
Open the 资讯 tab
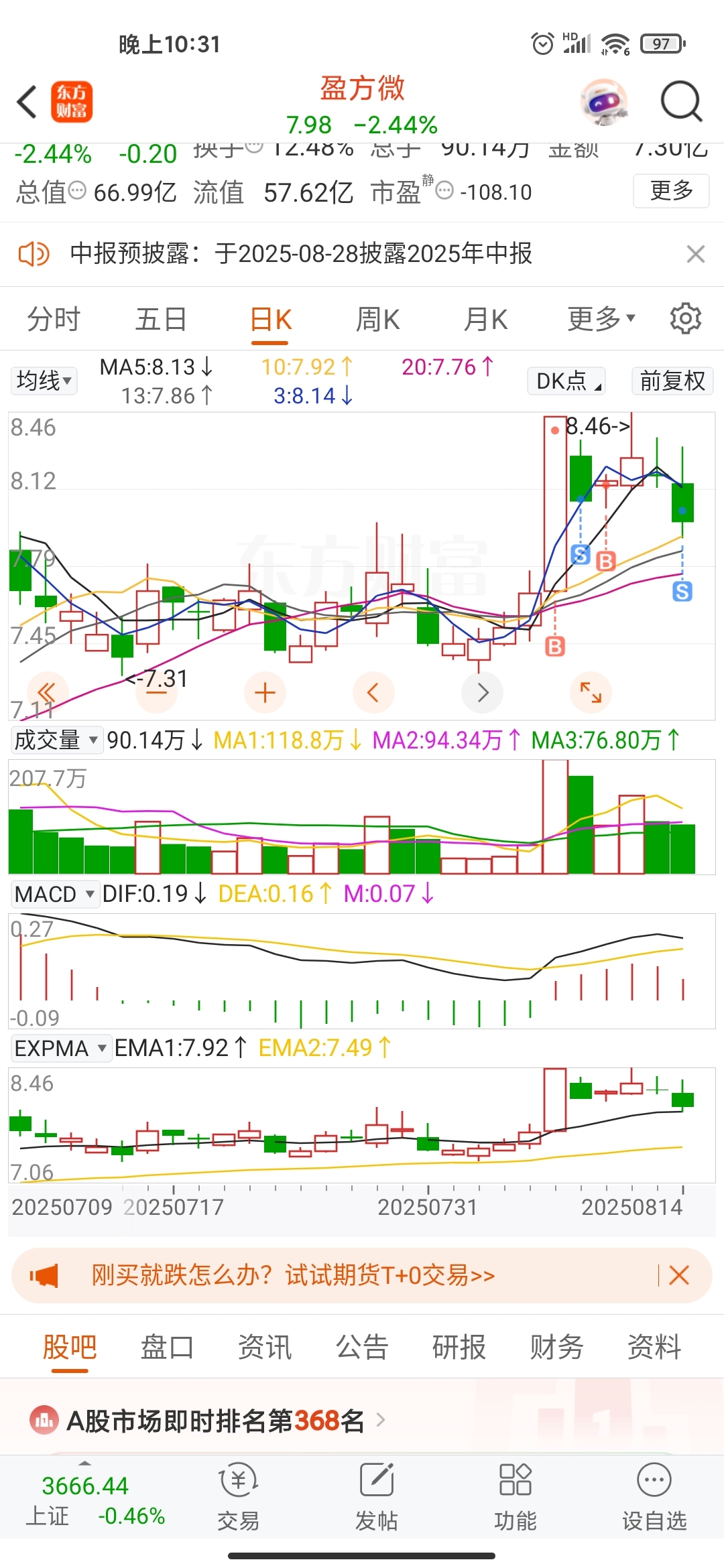coord(265,1347)
